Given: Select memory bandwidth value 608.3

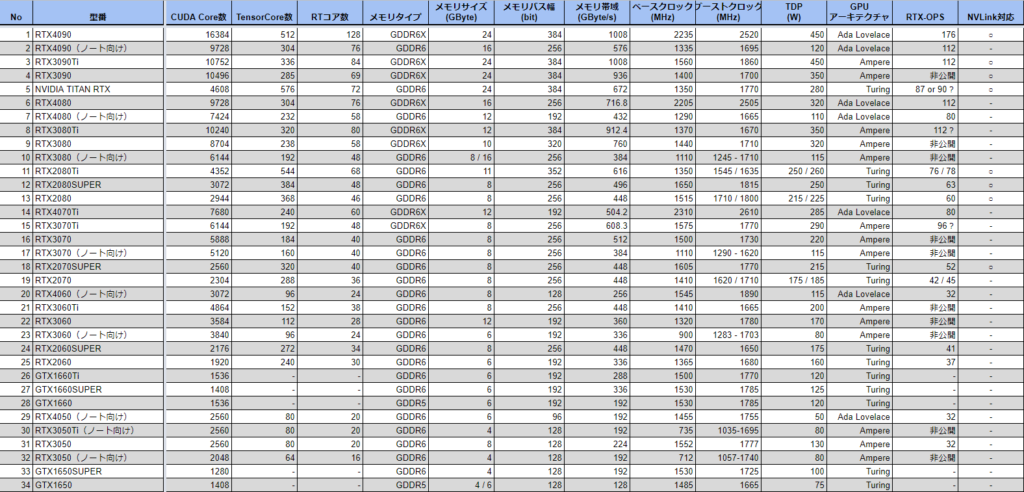Looking at the screenshot, I should click(x=598, y=226).
